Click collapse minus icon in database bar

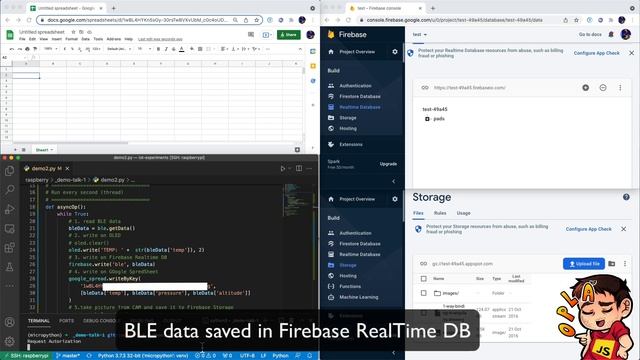603,88
